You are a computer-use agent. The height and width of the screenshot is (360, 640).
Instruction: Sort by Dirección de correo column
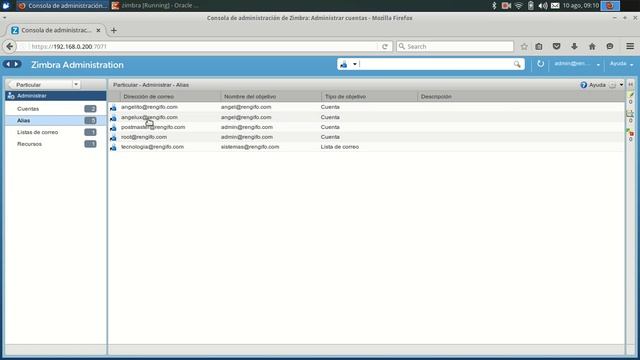170,97
